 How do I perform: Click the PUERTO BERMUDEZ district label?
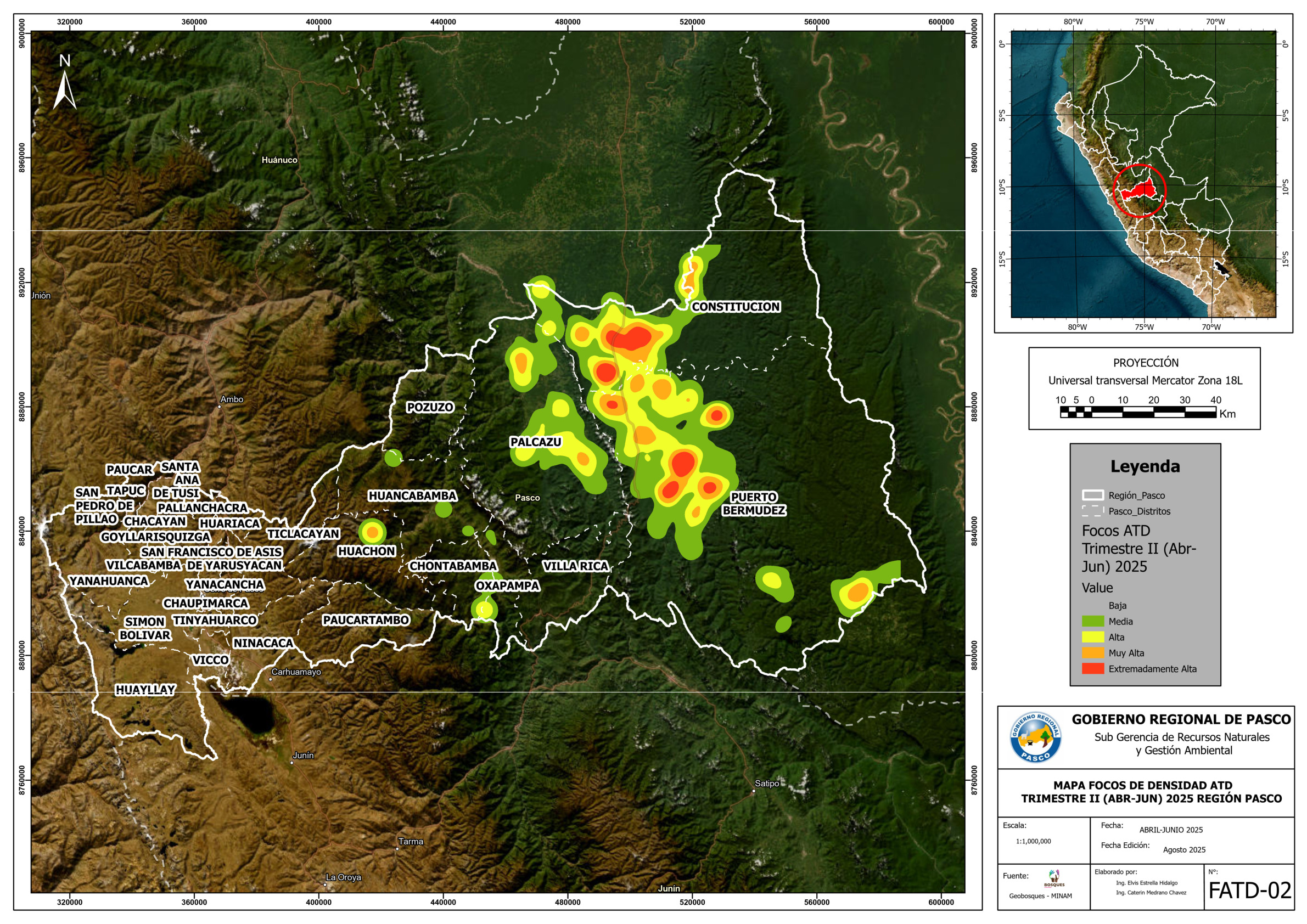(754, 504)
